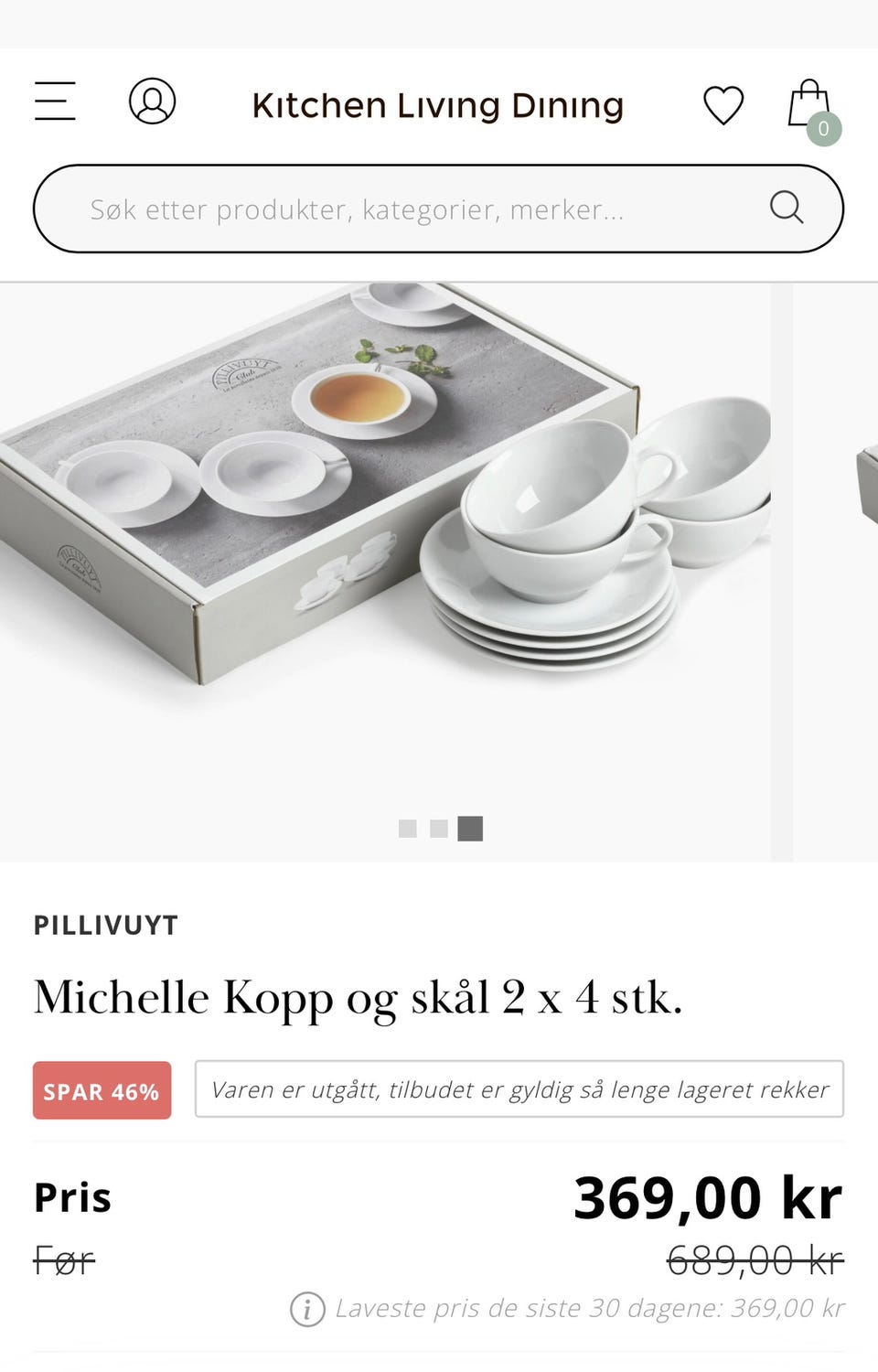Click the info icon beside lowest price
This screenshot has height=1372, width=878.
(x=307, y=1310)
